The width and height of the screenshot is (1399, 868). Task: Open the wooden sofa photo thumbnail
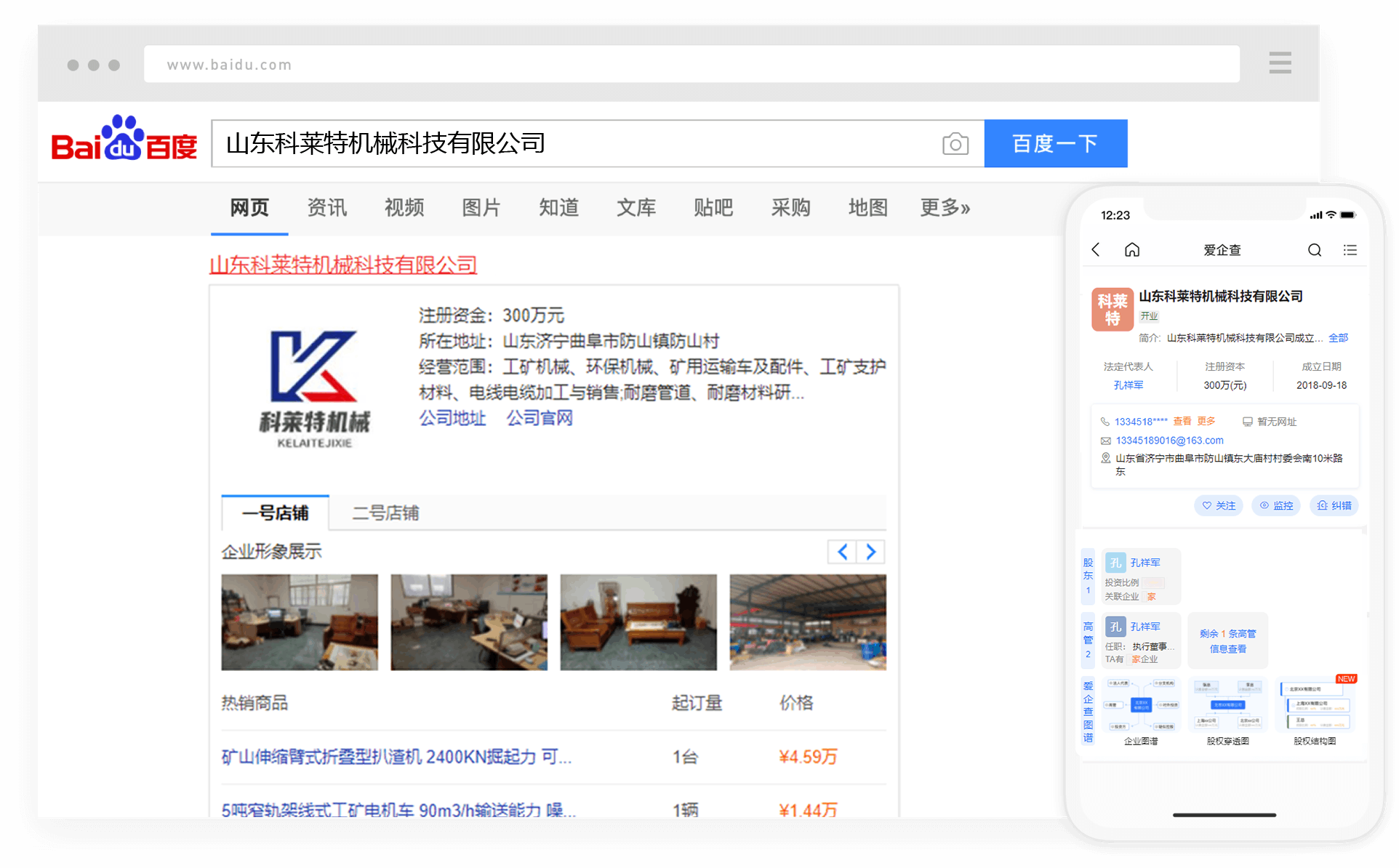point(638,622)
